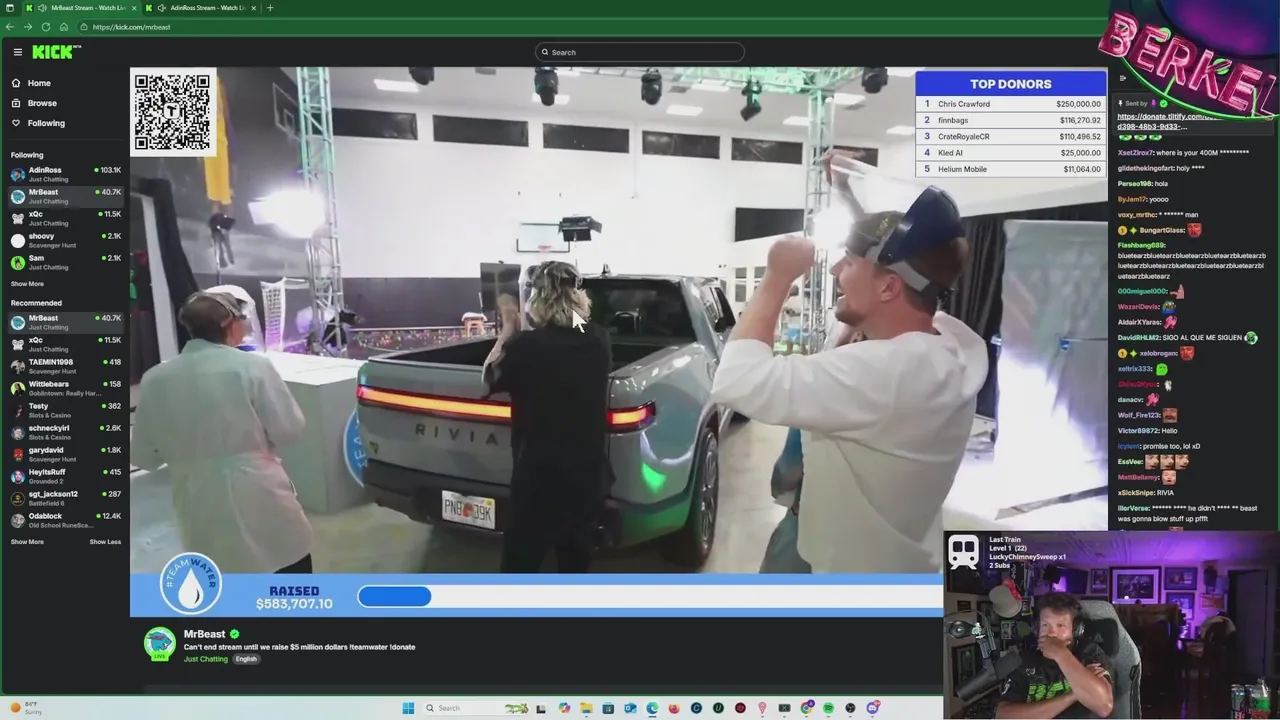Show more Recommended channels
Image resolution: width=1280 pixels, height=720 pixels.
pyautogui.click(x=27, y=542)
